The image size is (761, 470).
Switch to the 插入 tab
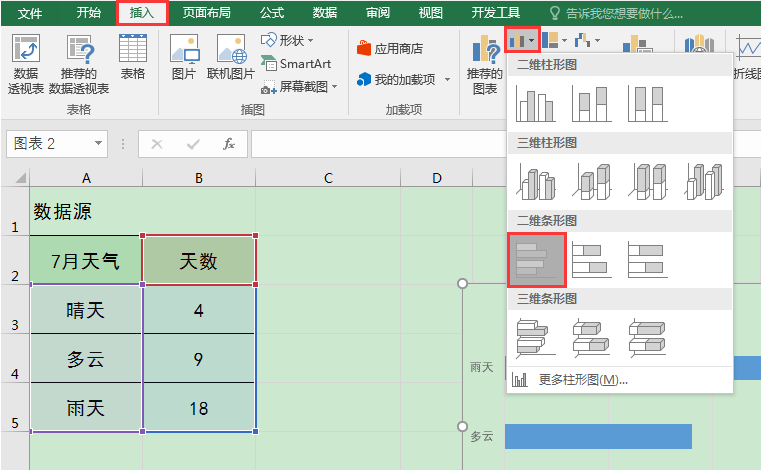coord(142,13)
